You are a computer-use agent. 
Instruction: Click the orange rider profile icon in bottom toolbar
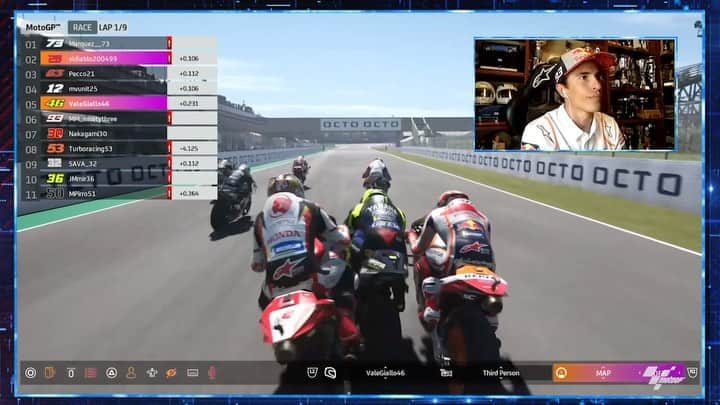pyautogui.click(x=131, y=372)
